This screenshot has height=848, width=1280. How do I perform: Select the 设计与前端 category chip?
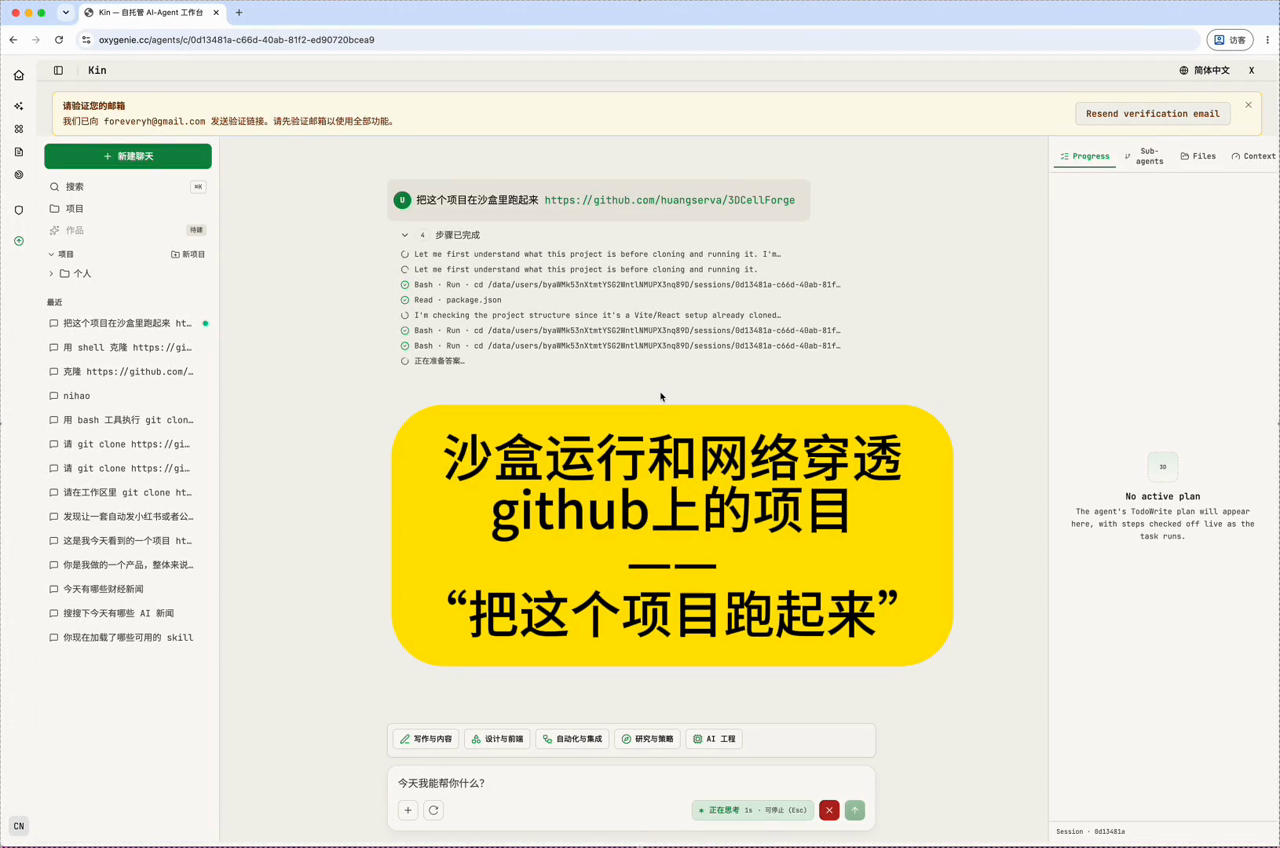[497, 739]
